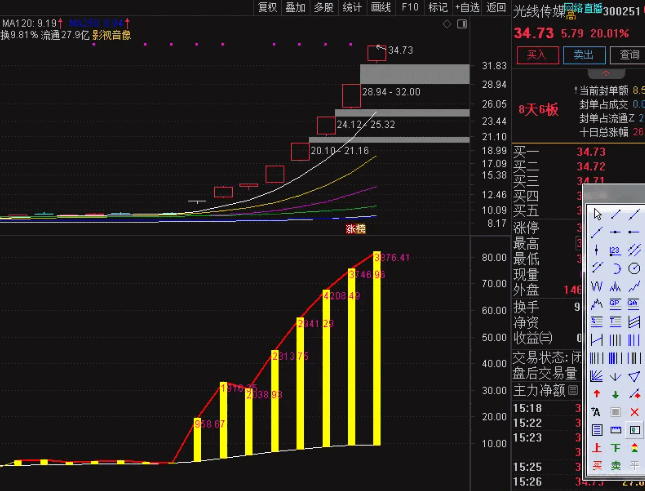Click the red 买入 button
645x491 pixels.
[x=538, y=55]
